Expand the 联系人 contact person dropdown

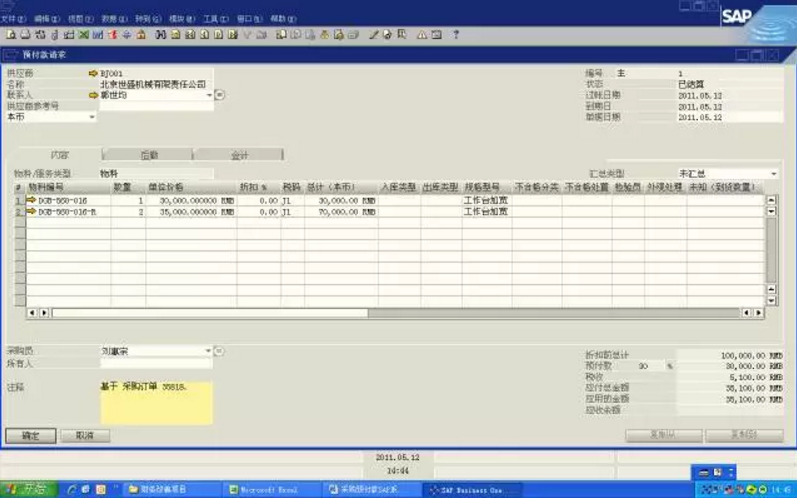click(x=209, y=95)
